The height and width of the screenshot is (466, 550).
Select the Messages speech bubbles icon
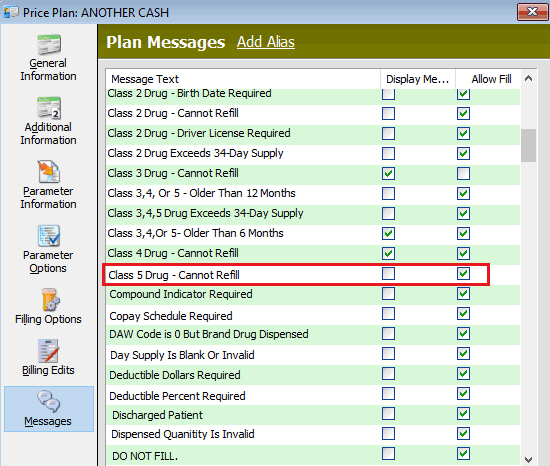(x=49, y=401)
